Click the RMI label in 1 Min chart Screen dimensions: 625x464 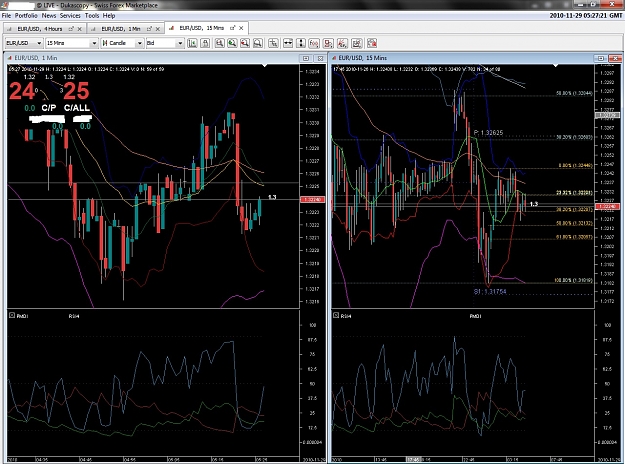(23, 316)
